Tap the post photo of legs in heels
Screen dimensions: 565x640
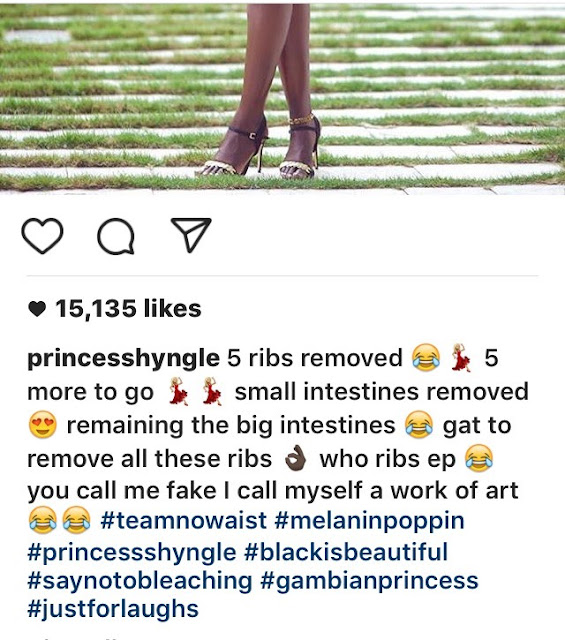pyautogui.click(x=282, y=97)
